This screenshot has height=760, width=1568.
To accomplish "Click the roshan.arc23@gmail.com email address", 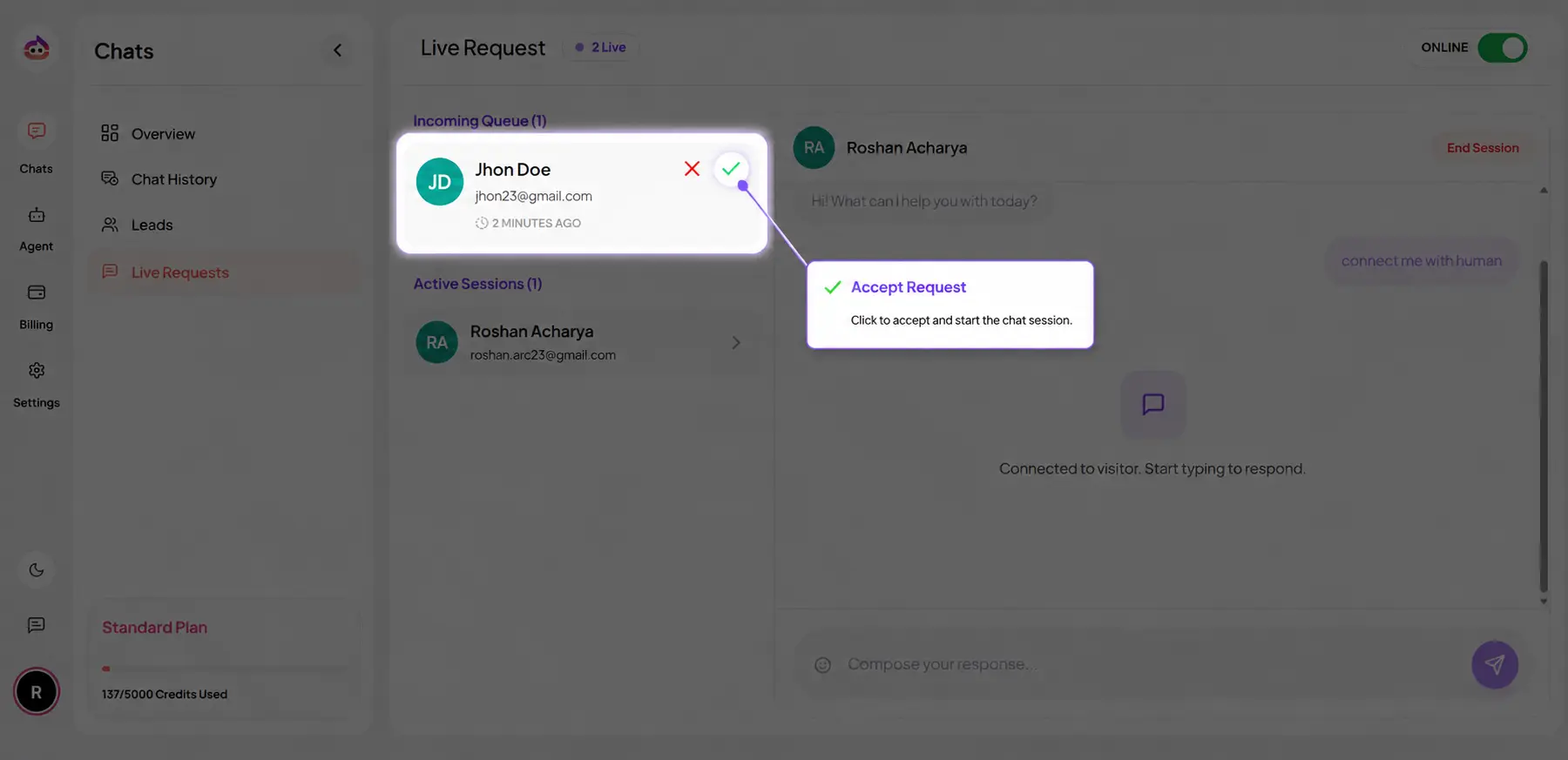I will click(x=543, y=355).
